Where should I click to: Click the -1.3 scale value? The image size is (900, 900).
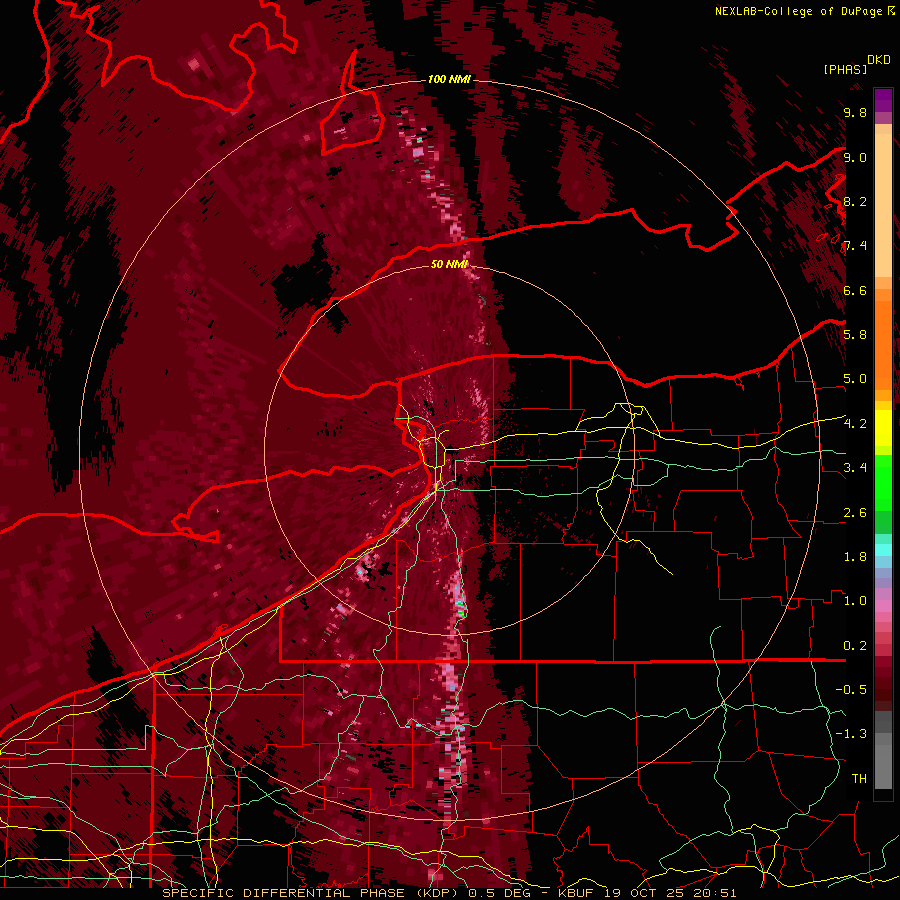click(x=851, y=734)
